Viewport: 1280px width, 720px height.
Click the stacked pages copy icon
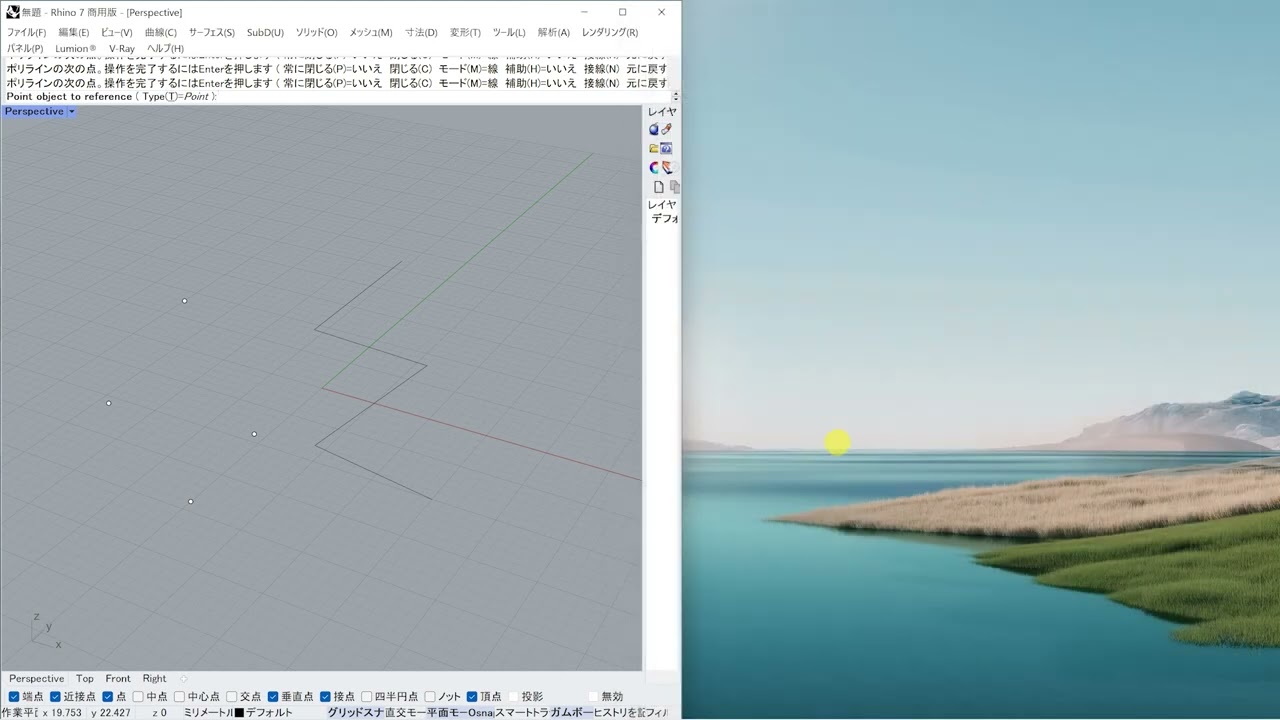(x=674, y=187)
